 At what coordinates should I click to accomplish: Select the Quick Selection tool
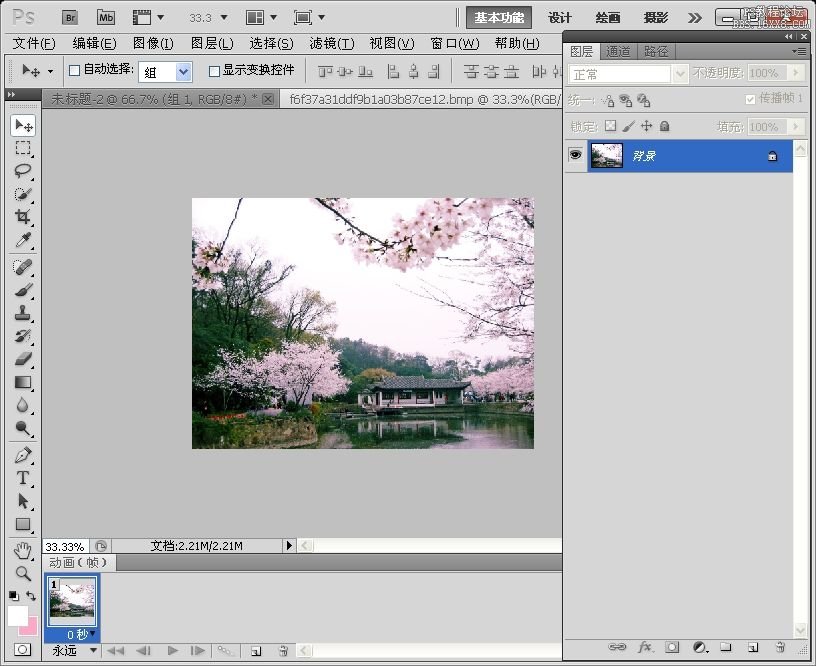(x=23, y=194)
